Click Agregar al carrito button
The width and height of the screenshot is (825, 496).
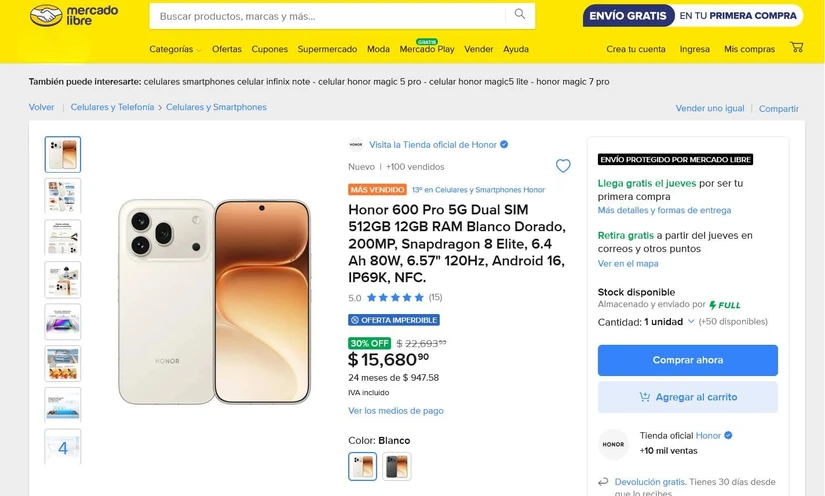click(688, 397)
